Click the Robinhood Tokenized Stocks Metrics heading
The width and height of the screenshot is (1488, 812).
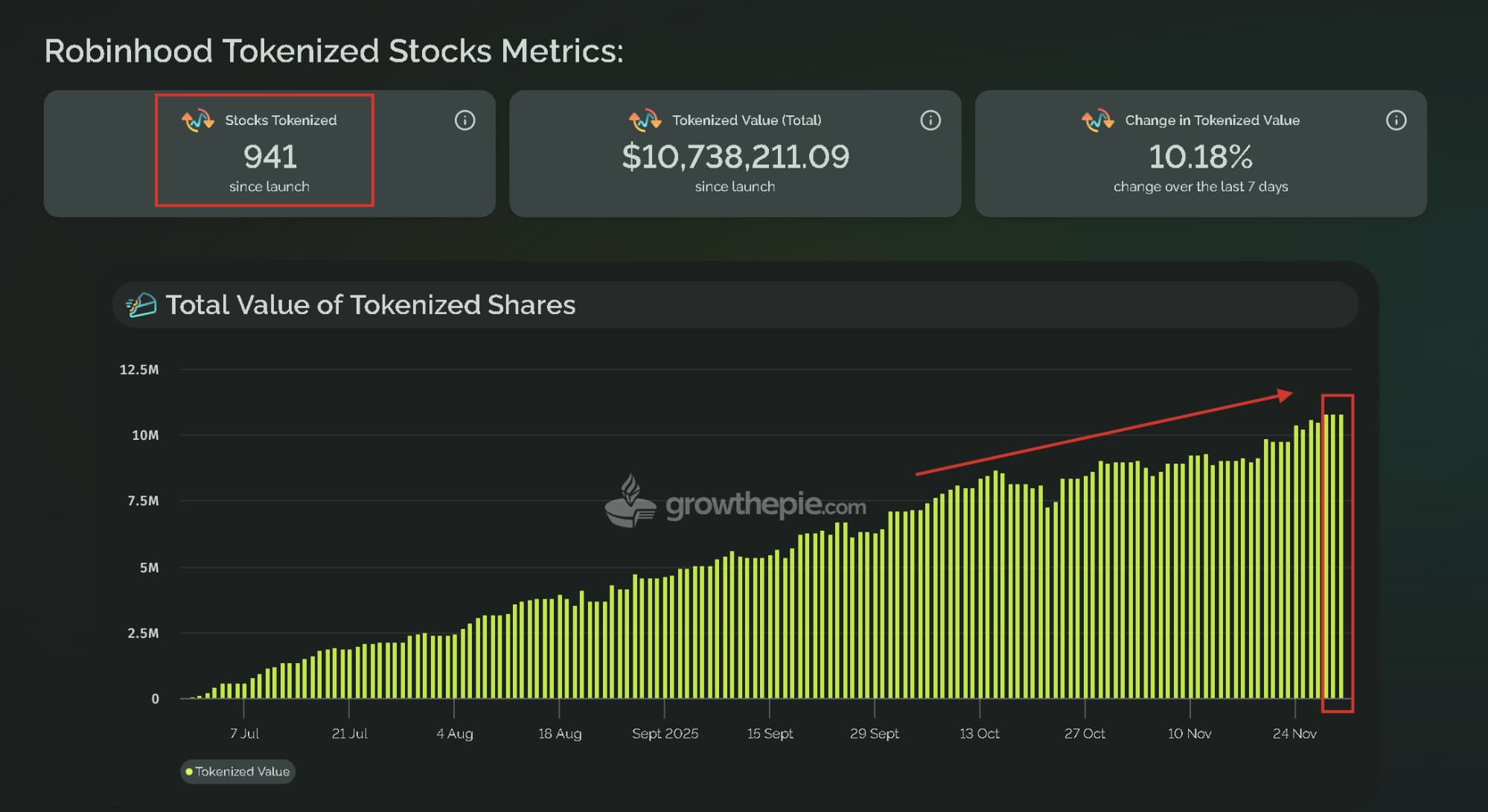[x=333, y=51]
